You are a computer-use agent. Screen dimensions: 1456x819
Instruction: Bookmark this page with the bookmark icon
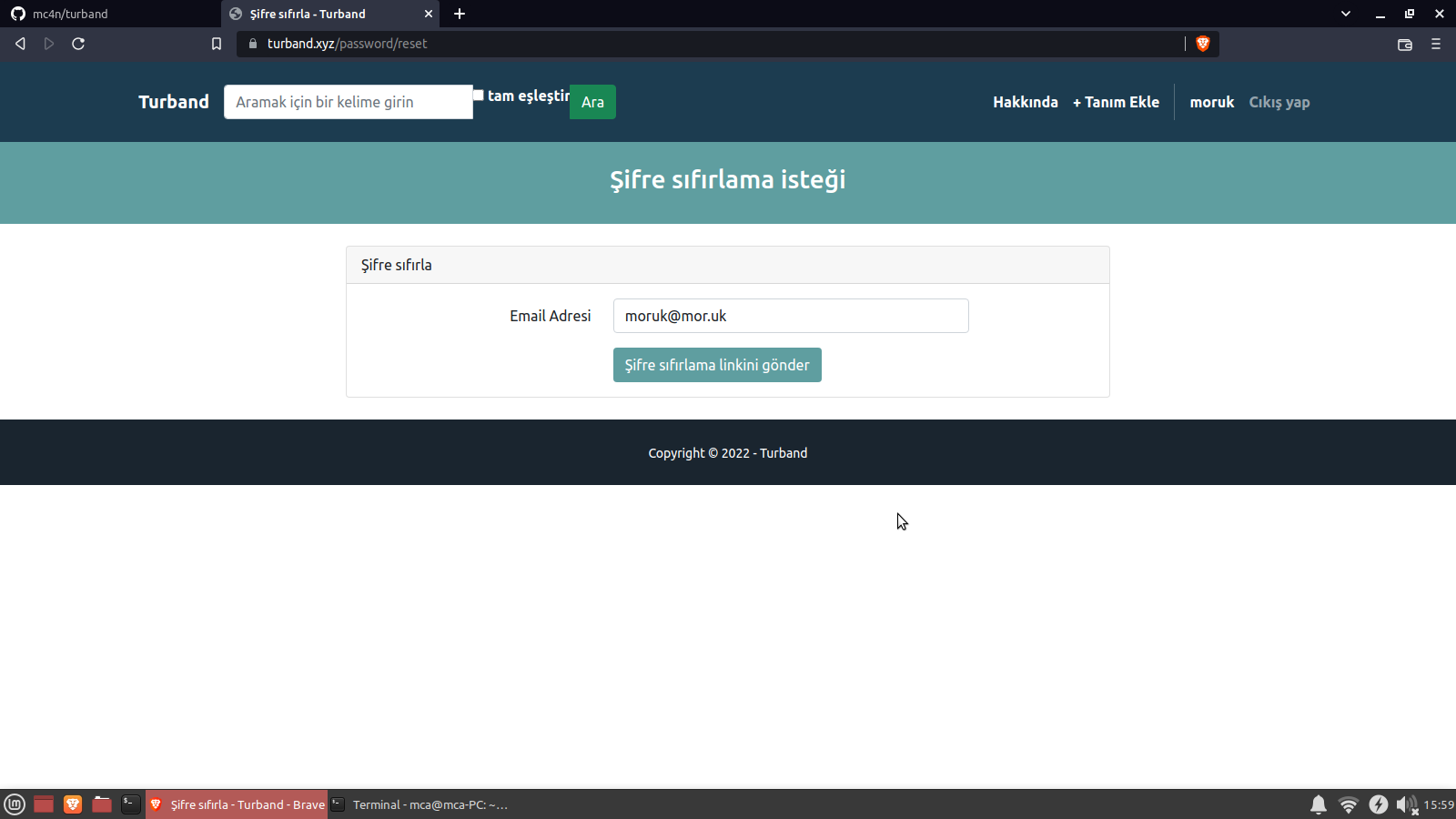coord(217,44)
